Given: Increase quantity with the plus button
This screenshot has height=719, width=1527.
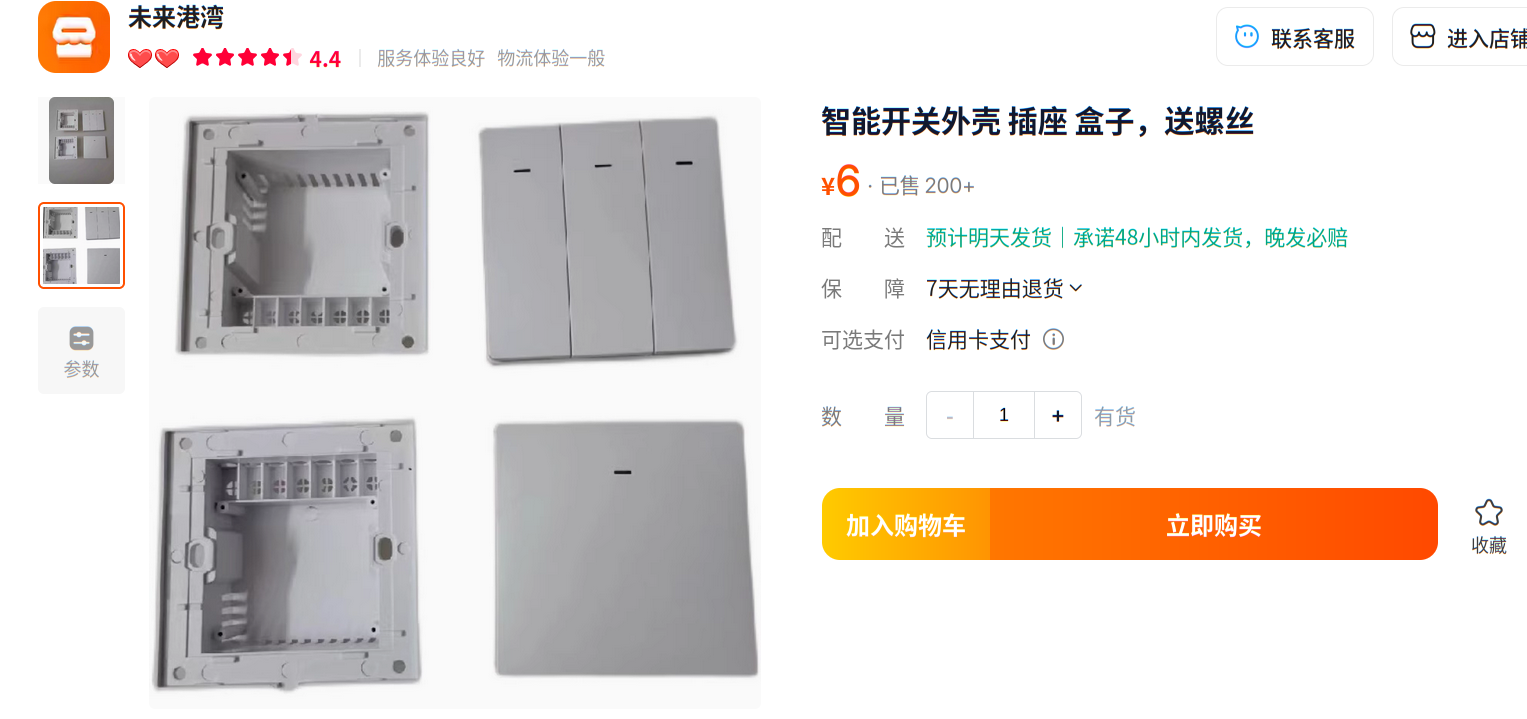Looking at the screenshot, I should point(1057,415).
